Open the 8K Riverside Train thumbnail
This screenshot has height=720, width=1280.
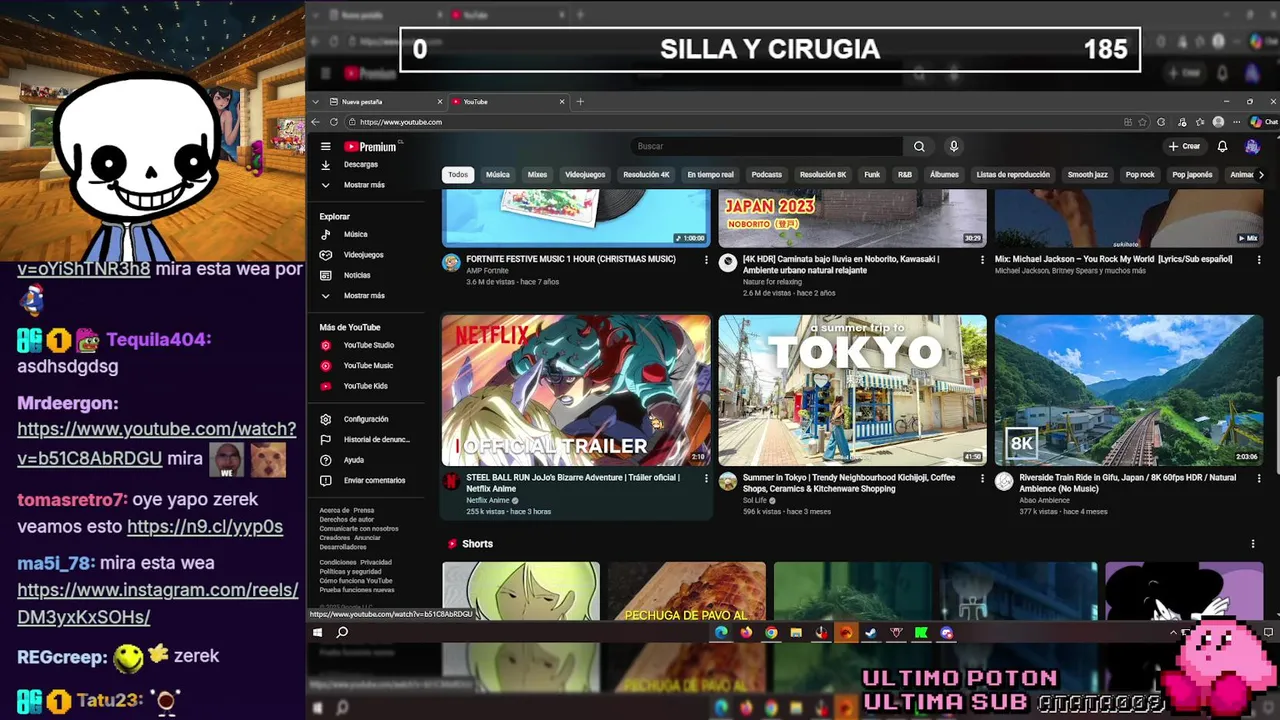coord(1129,390)
